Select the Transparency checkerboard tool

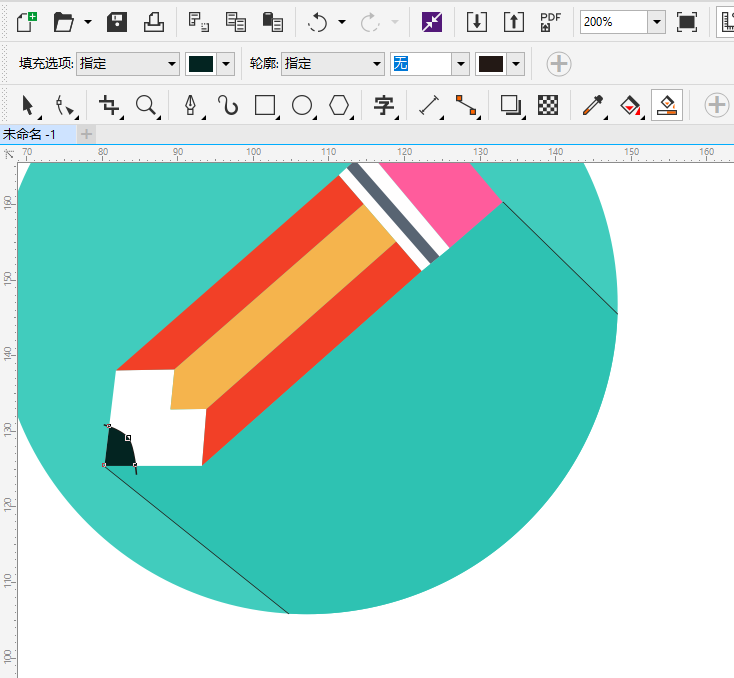point(547,105)
